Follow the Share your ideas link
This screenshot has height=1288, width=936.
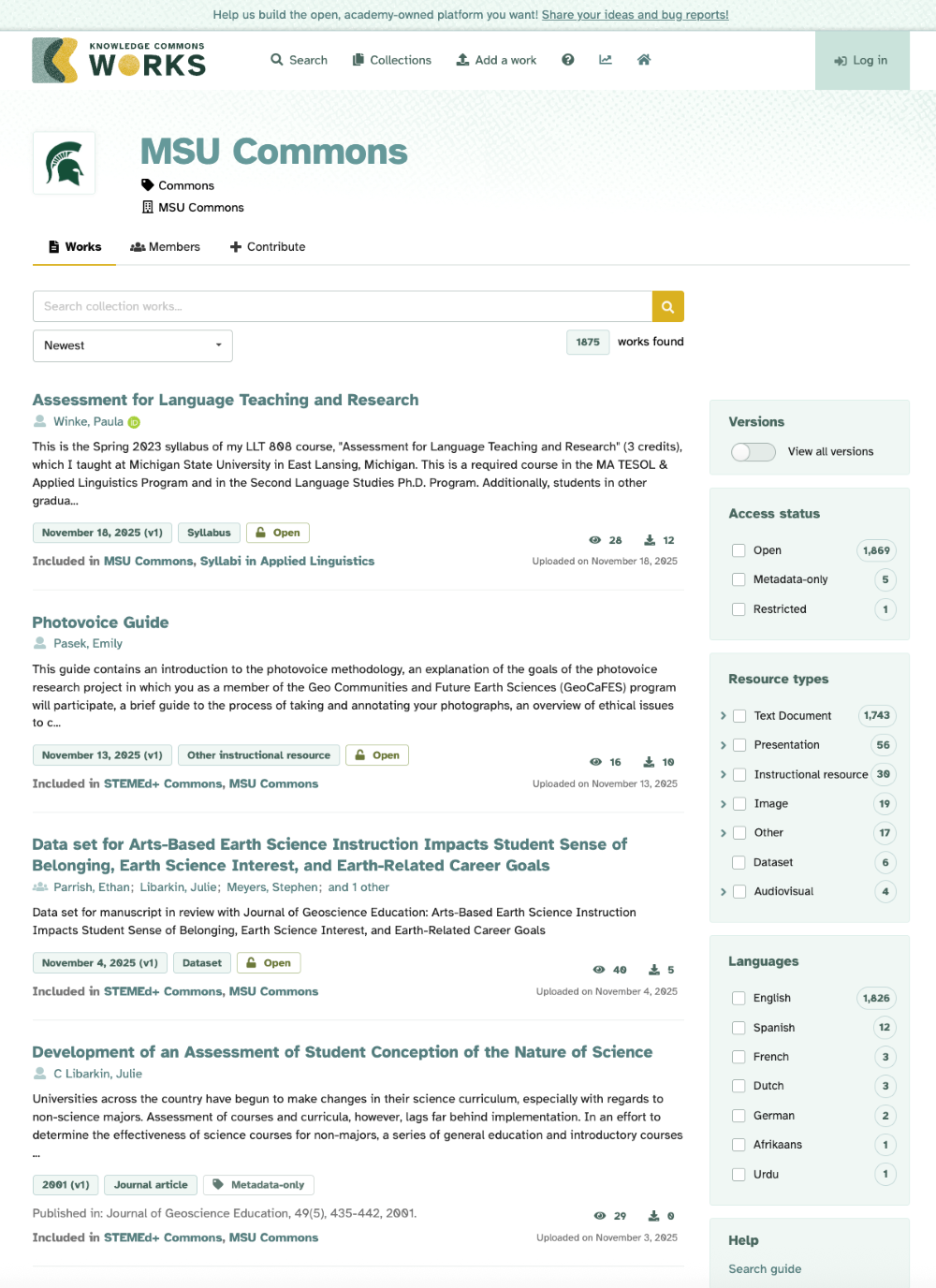coord(635,15)
